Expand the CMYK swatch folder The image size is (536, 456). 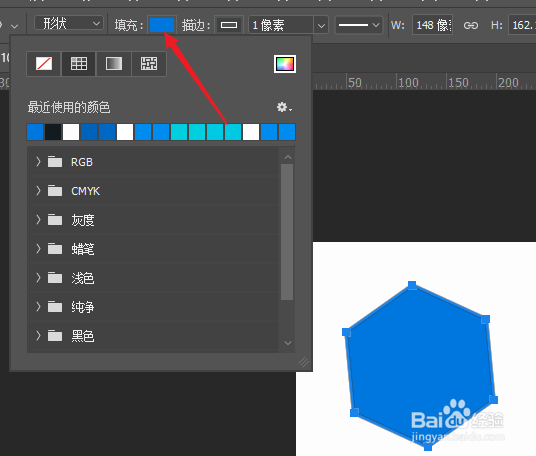(x=38, y=191)
